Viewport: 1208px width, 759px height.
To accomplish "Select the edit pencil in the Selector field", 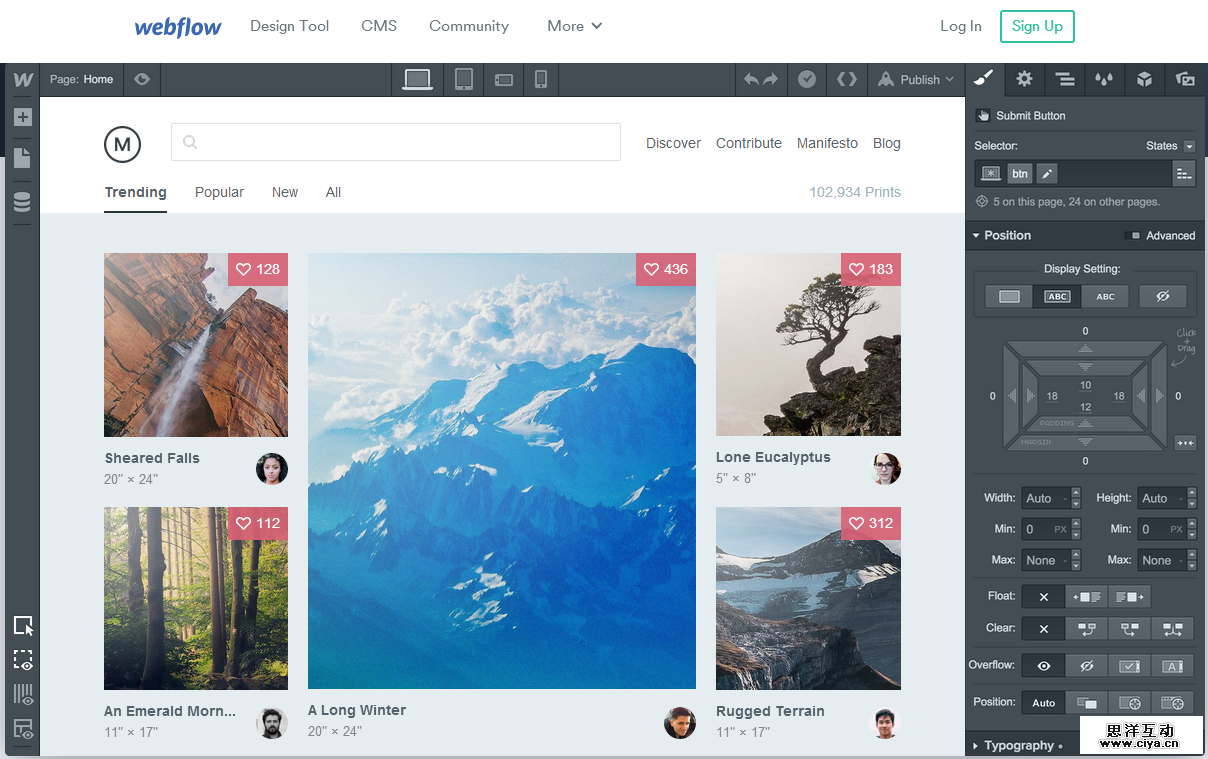I will click(1046, 173).
